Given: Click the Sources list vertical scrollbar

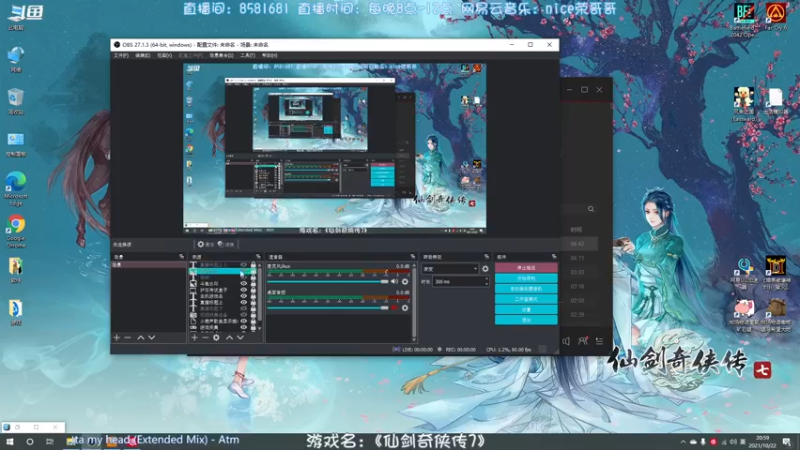Looking at the screenshot, I should 260,296.
